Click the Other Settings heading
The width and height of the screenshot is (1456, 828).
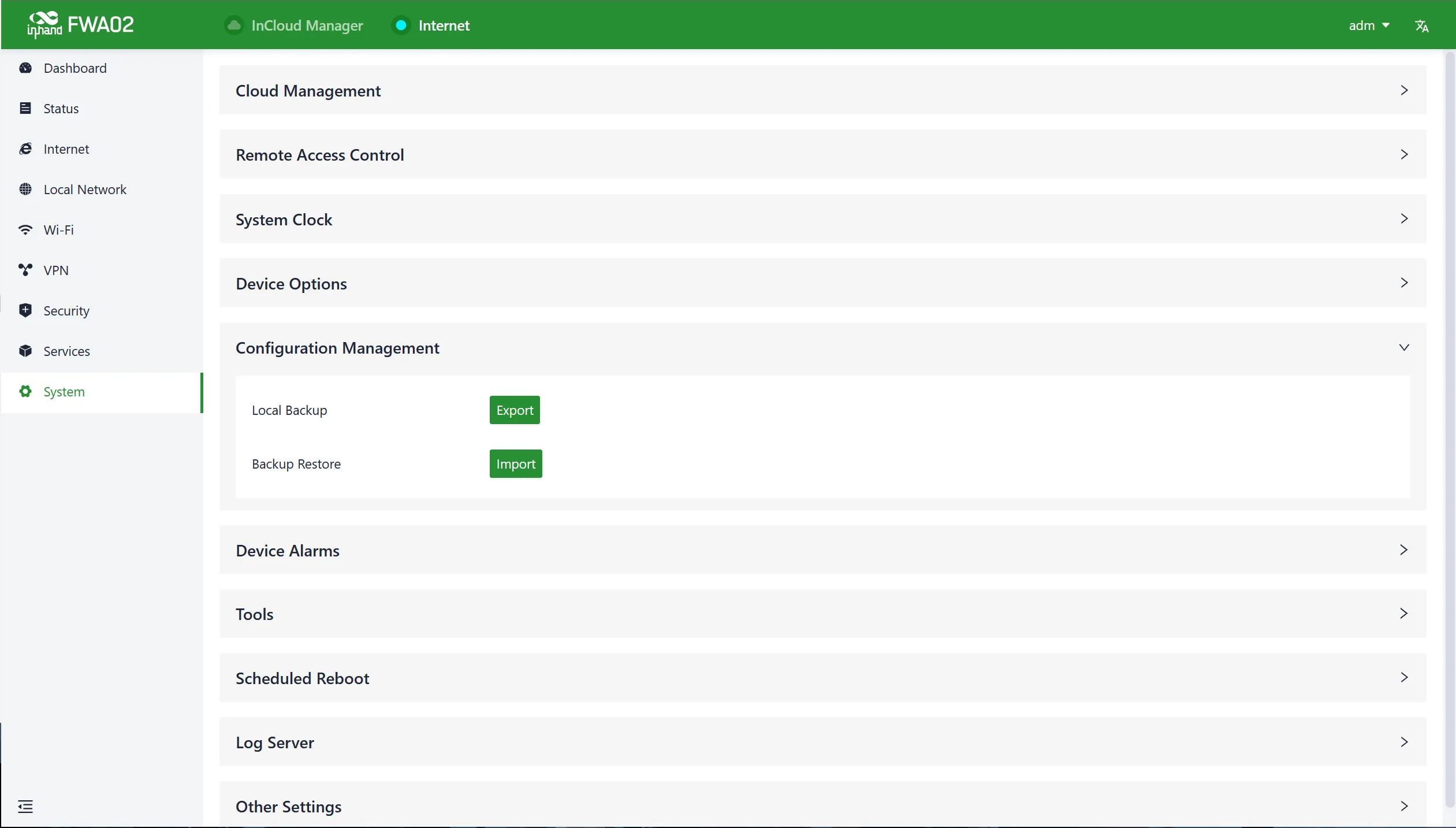288,807
